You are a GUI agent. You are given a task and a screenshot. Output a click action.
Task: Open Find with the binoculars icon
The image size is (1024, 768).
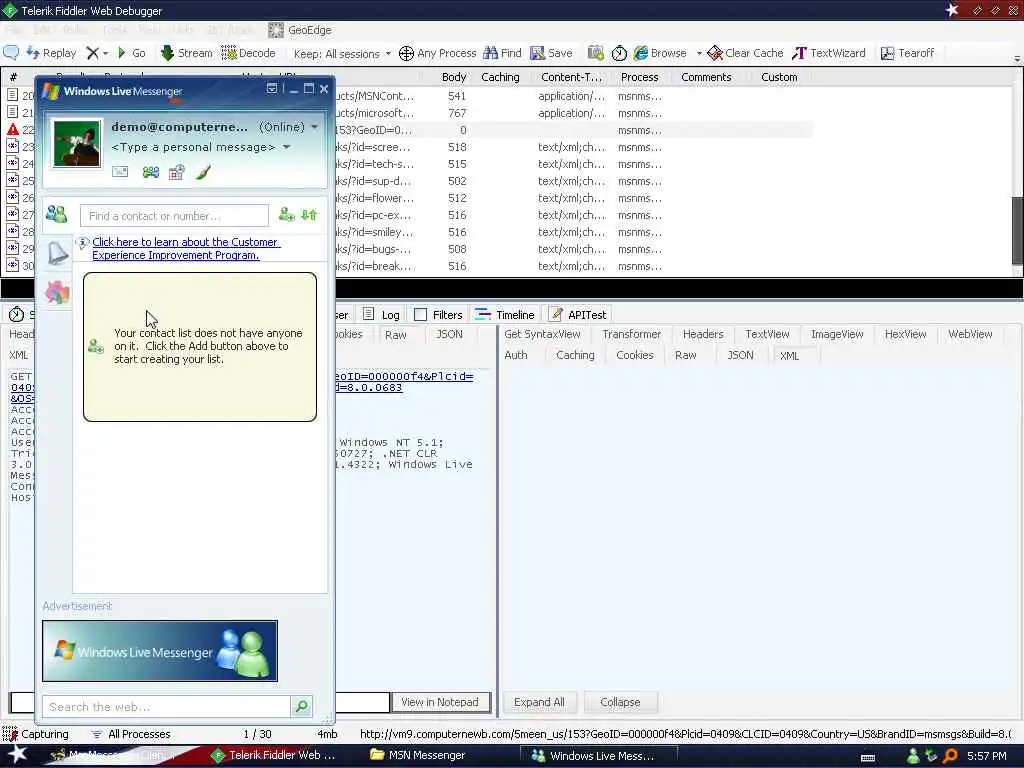[502, 53]
